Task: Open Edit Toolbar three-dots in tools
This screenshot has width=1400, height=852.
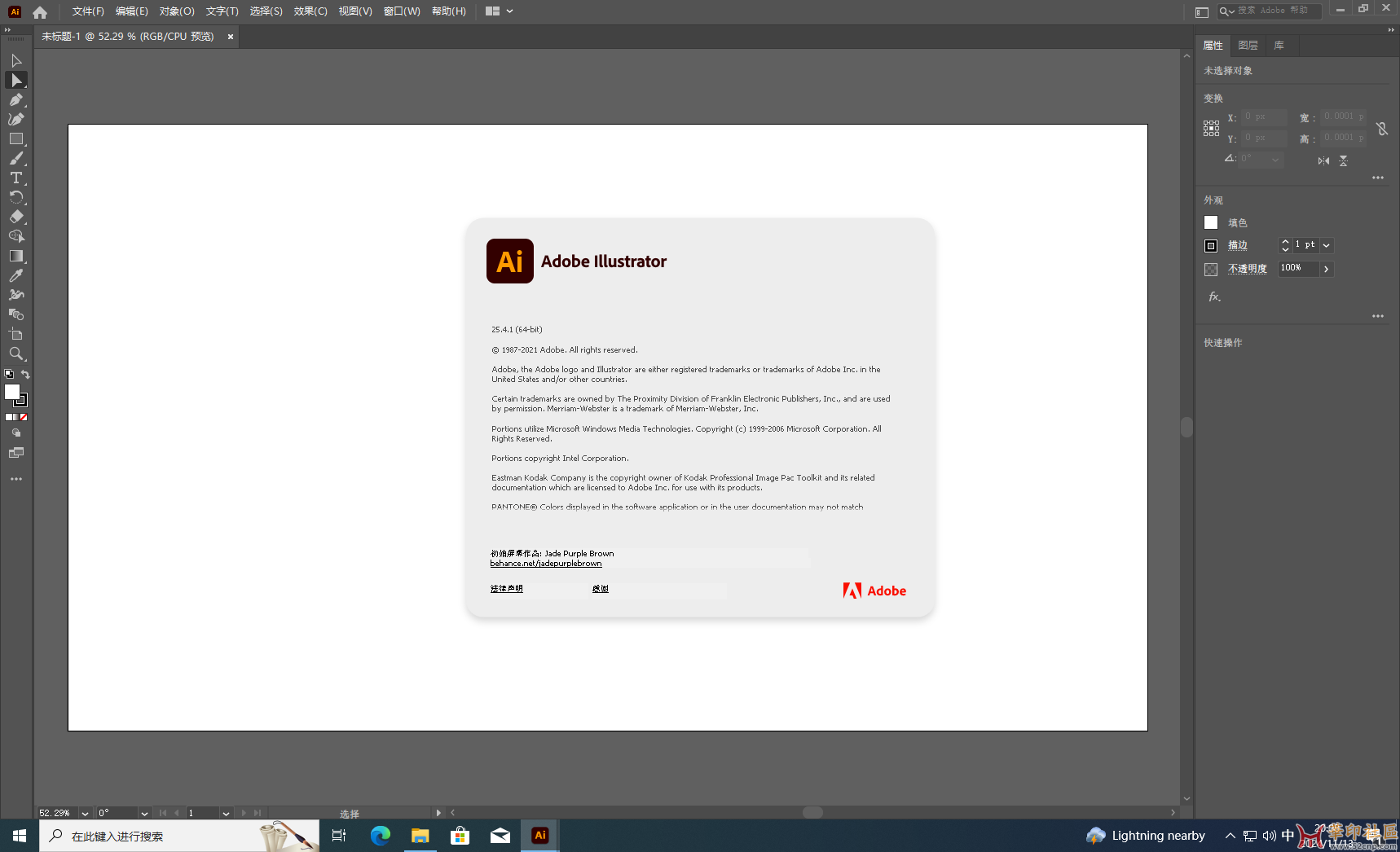Action: coord(16,479)
